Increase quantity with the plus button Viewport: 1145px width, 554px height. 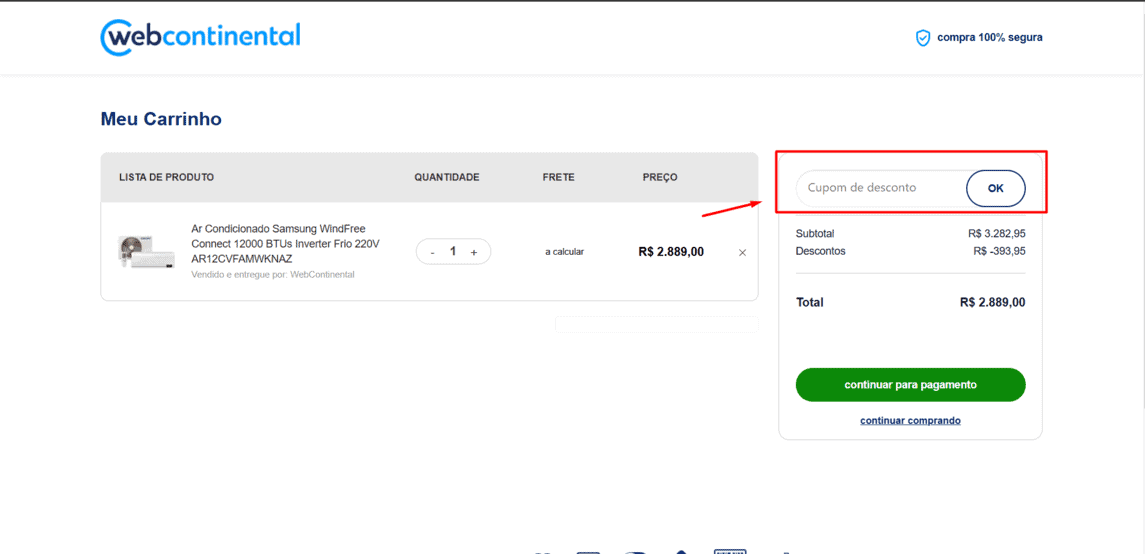(x=474, y=252)
